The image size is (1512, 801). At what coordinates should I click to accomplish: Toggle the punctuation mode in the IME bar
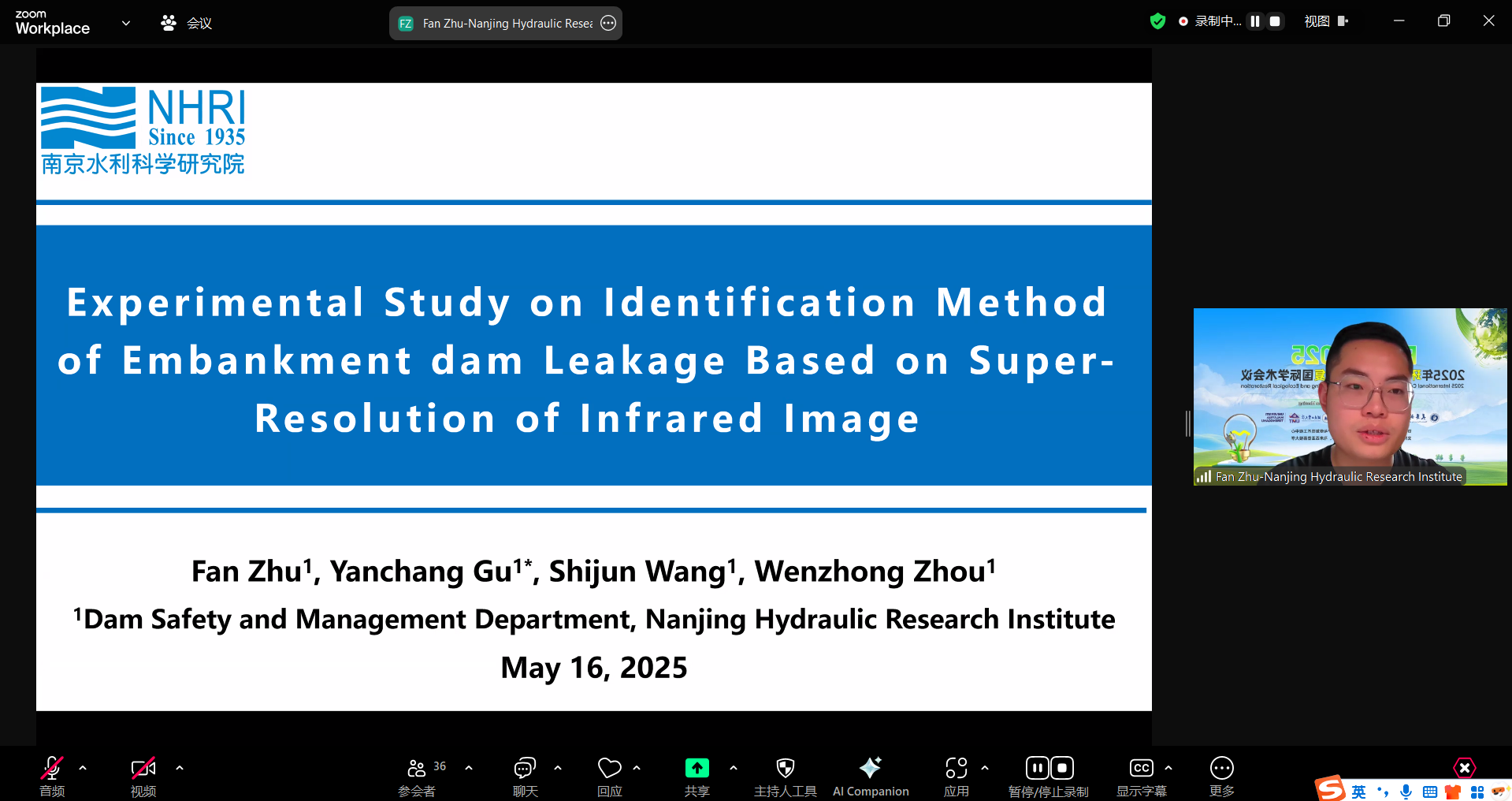click(1383, 792)
